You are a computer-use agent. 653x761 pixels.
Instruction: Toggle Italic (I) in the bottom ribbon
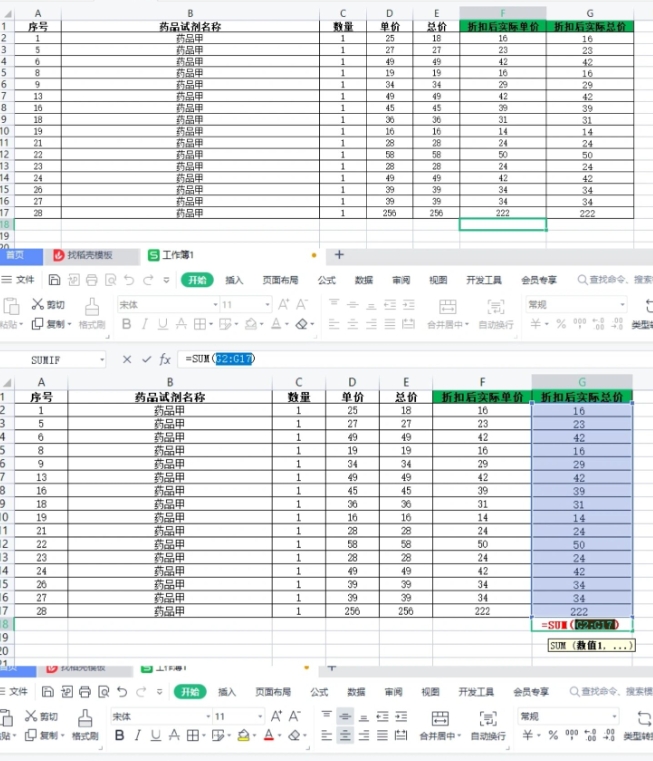tap(138, 735)
